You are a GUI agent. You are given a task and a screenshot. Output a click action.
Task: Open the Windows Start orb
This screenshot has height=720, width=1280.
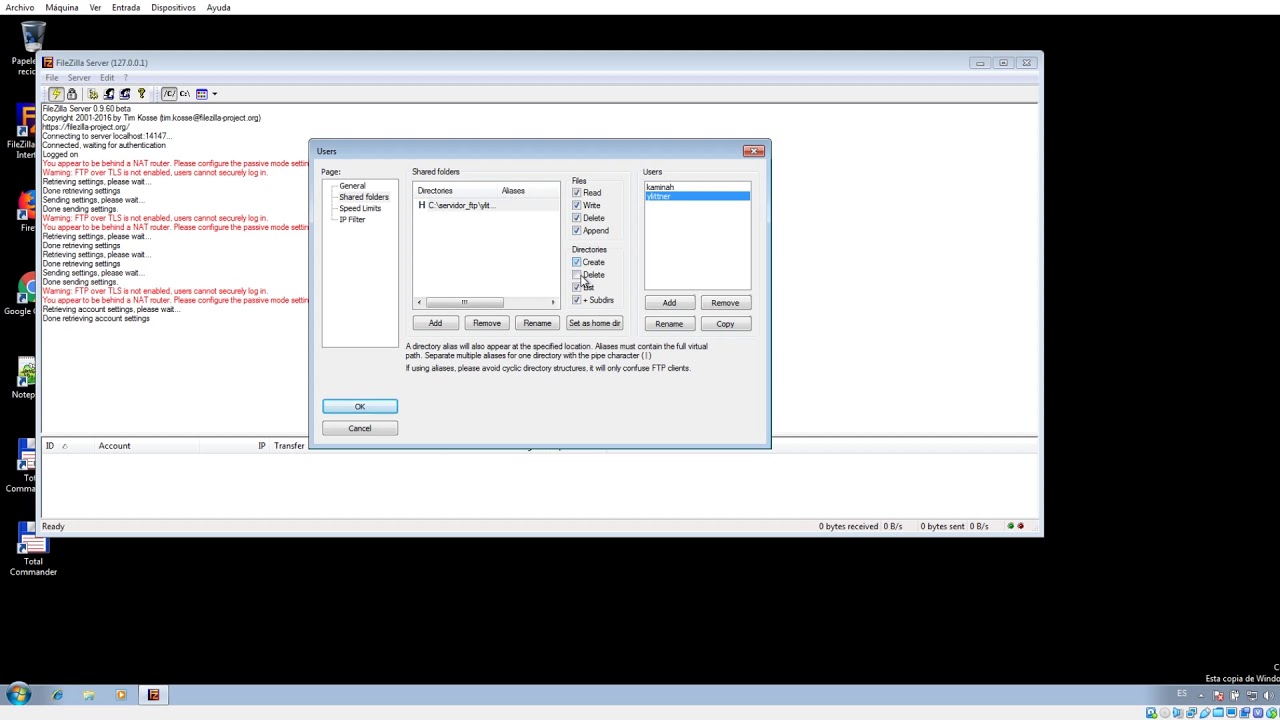[18, 695]
